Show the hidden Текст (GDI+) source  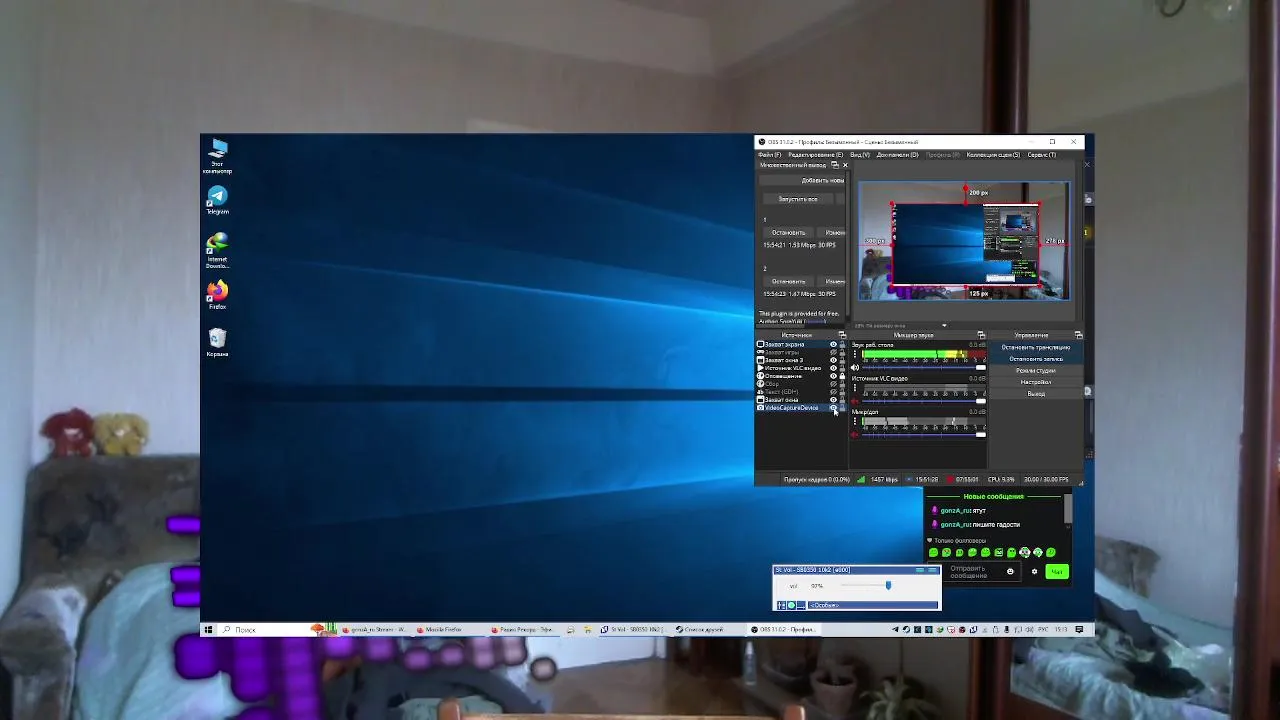point(833,392)
